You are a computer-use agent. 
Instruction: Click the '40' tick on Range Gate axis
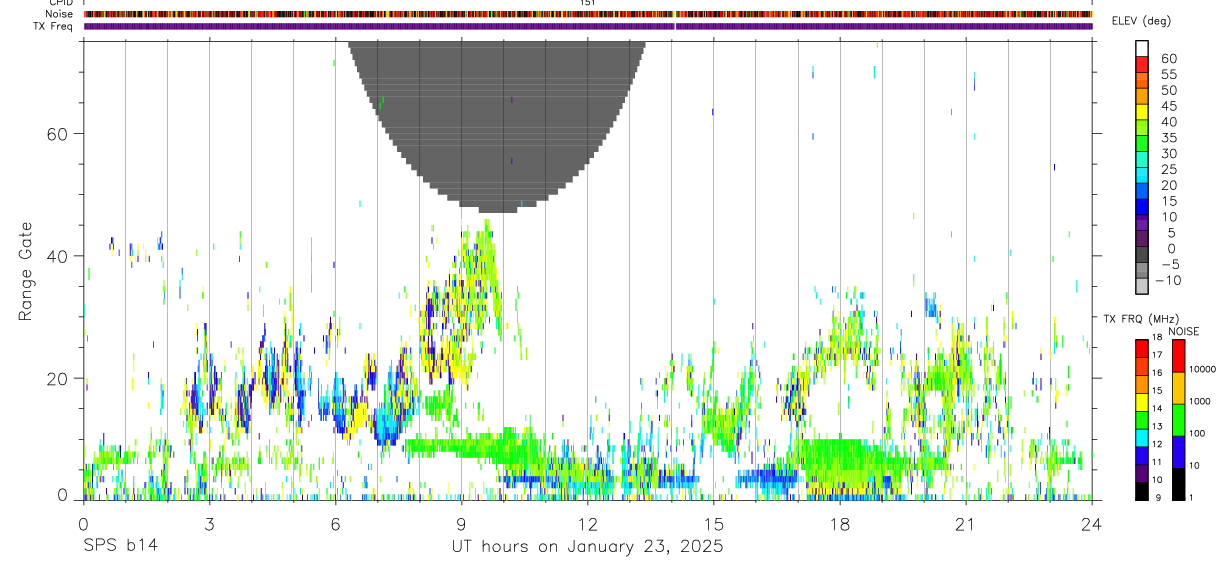coord(58,256)
